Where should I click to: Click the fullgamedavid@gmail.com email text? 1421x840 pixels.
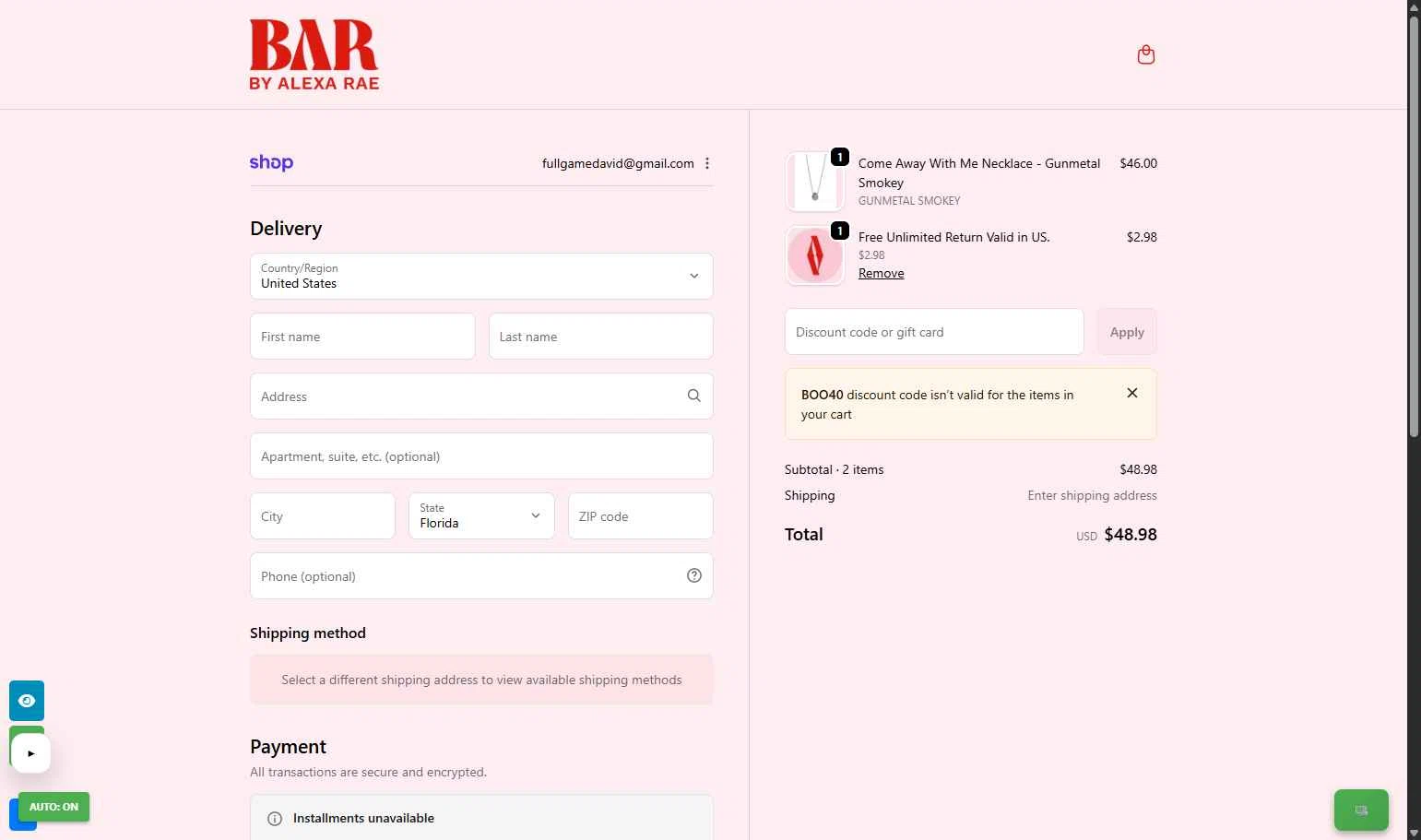point(618,163)
